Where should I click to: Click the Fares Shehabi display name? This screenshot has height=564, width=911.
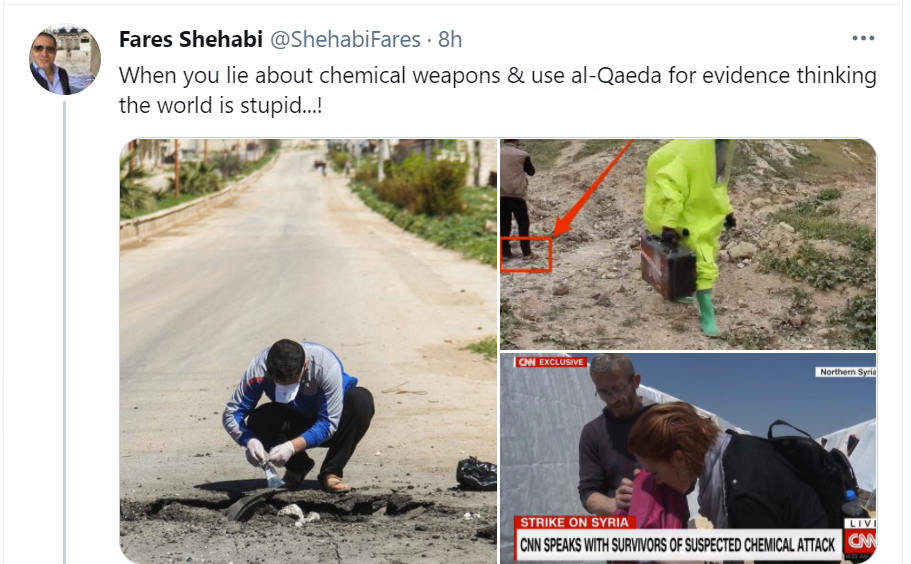191,39
